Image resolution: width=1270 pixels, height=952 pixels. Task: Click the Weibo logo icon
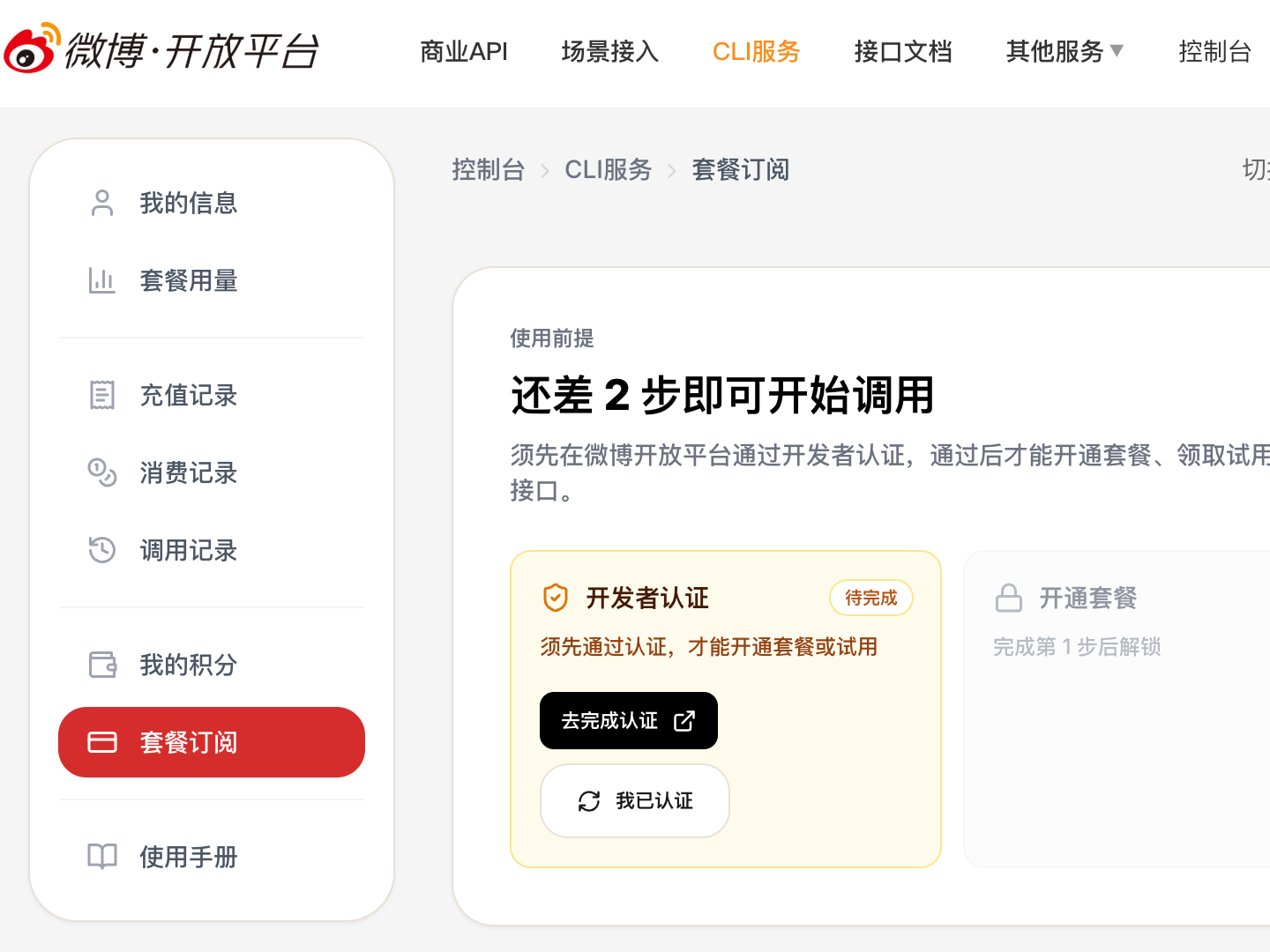click(32, 48)
